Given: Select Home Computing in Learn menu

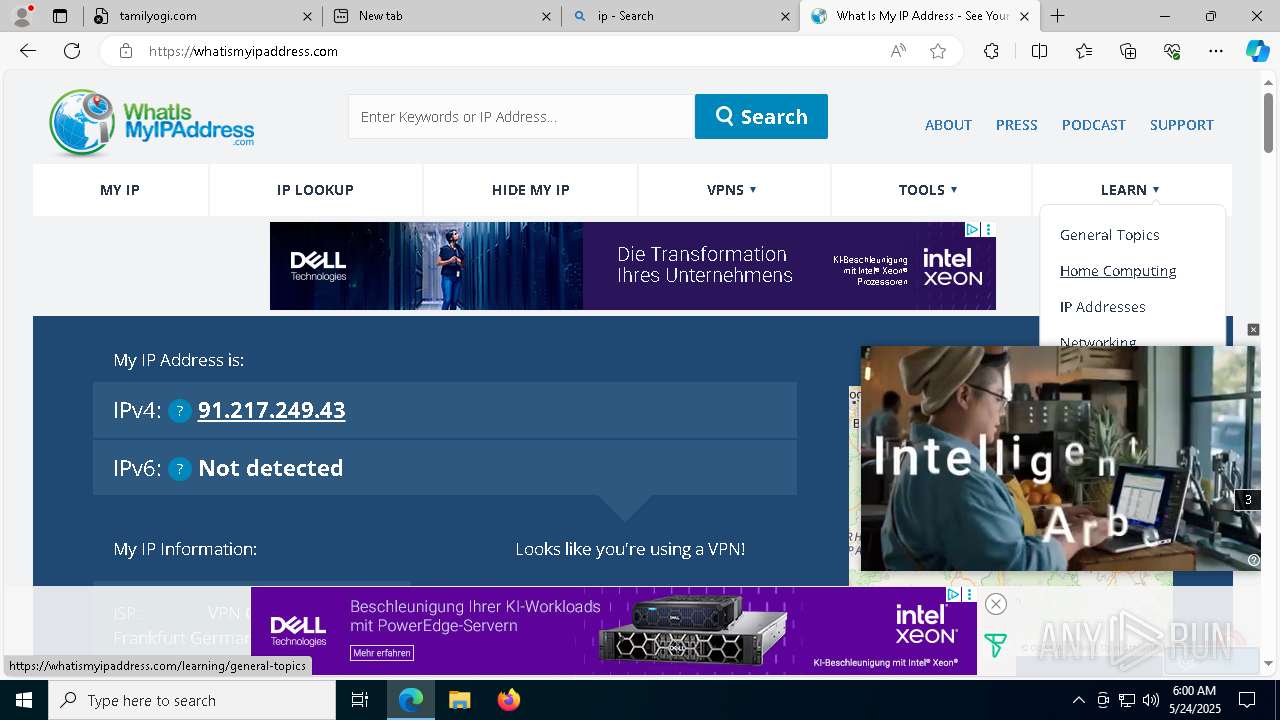Looking at the screenshot, I should click(1118, 271).
